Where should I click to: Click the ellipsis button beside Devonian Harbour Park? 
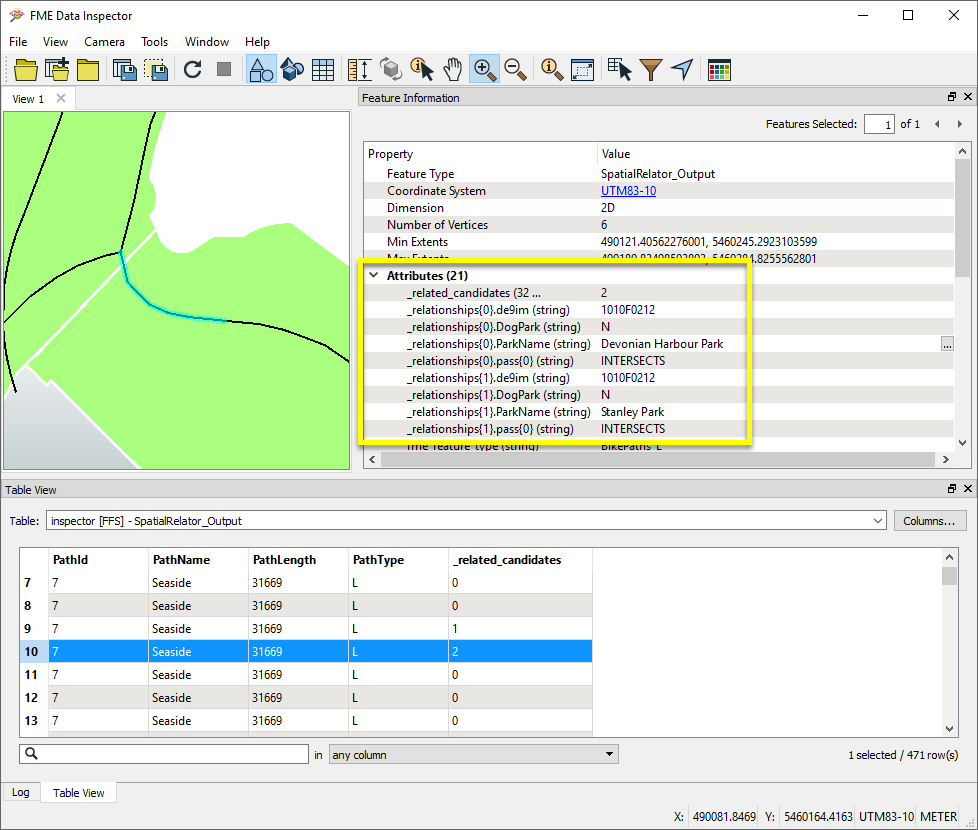947,344
